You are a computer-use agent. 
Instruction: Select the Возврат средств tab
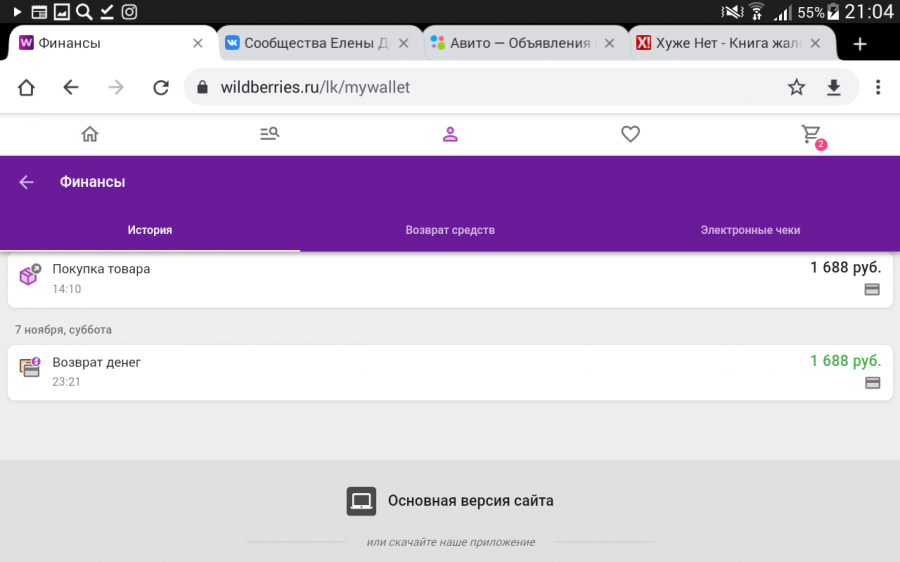450,230
